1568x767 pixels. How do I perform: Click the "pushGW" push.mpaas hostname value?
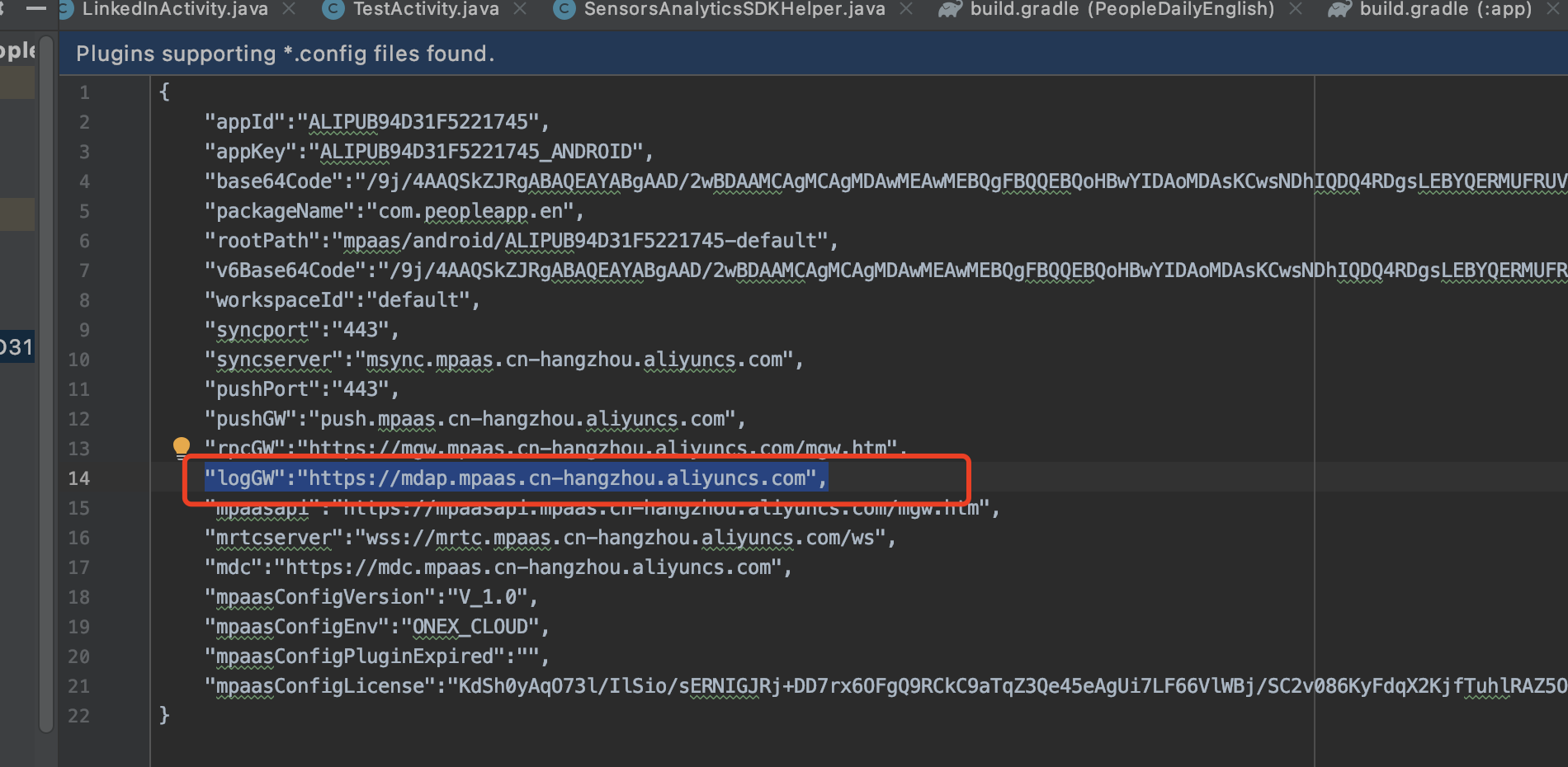522,419
